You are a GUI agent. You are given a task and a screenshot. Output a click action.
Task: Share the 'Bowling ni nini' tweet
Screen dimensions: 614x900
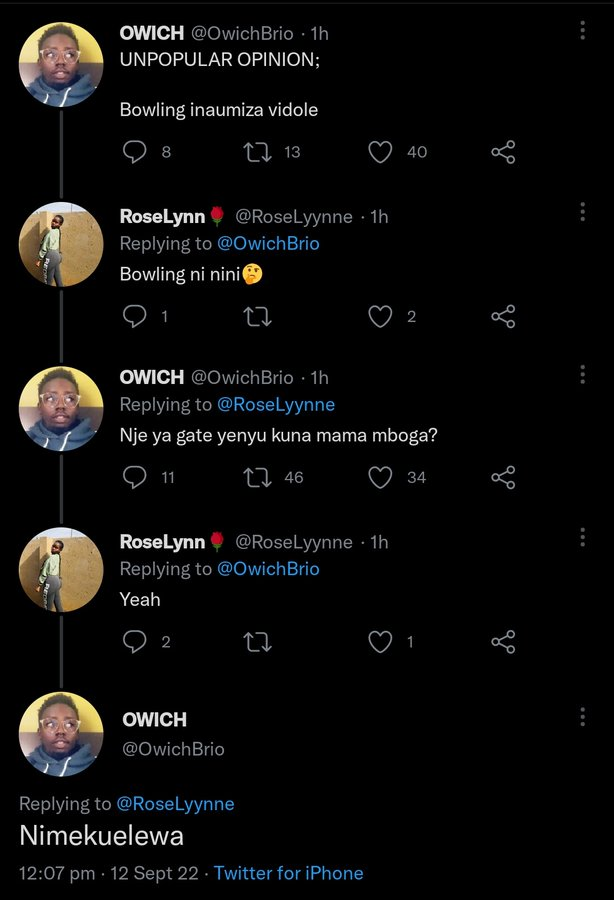503,316
